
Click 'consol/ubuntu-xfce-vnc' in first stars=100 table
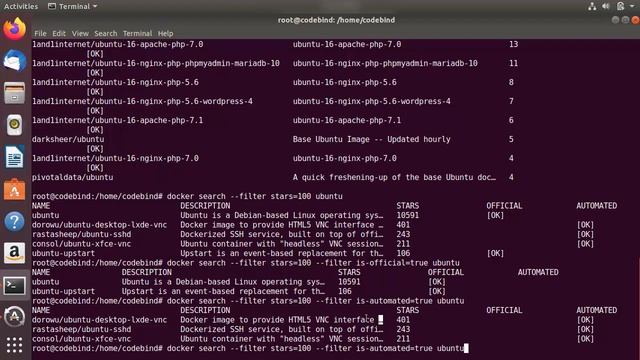(82, 244)
